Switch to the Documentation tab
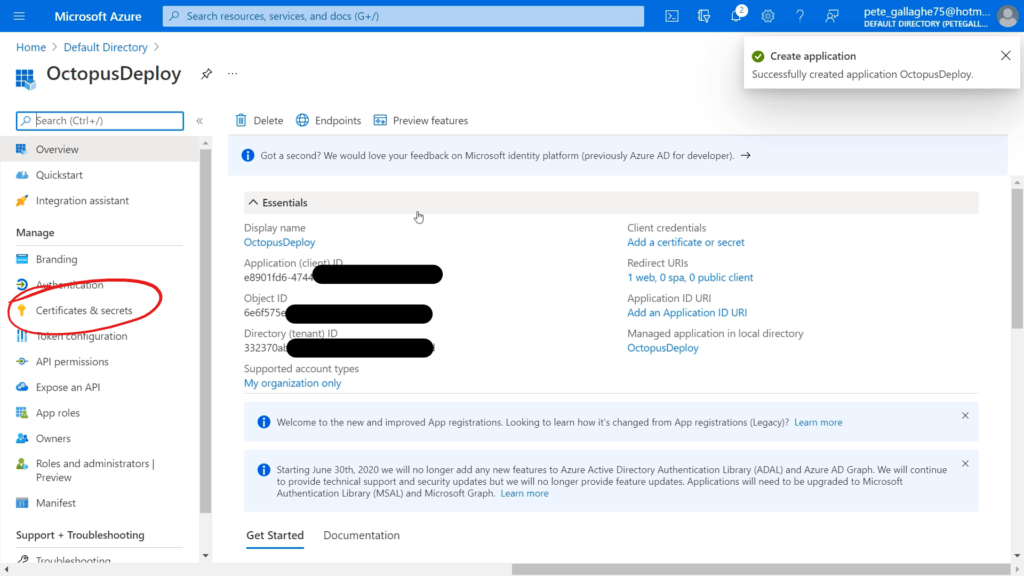 pyautogui.click(x=361, y=536)
